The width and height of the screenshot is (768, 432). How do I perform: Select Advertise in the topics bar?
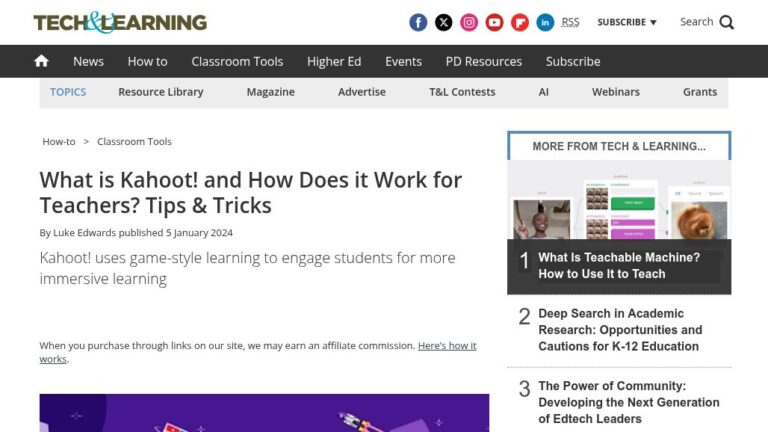(362, 92)
